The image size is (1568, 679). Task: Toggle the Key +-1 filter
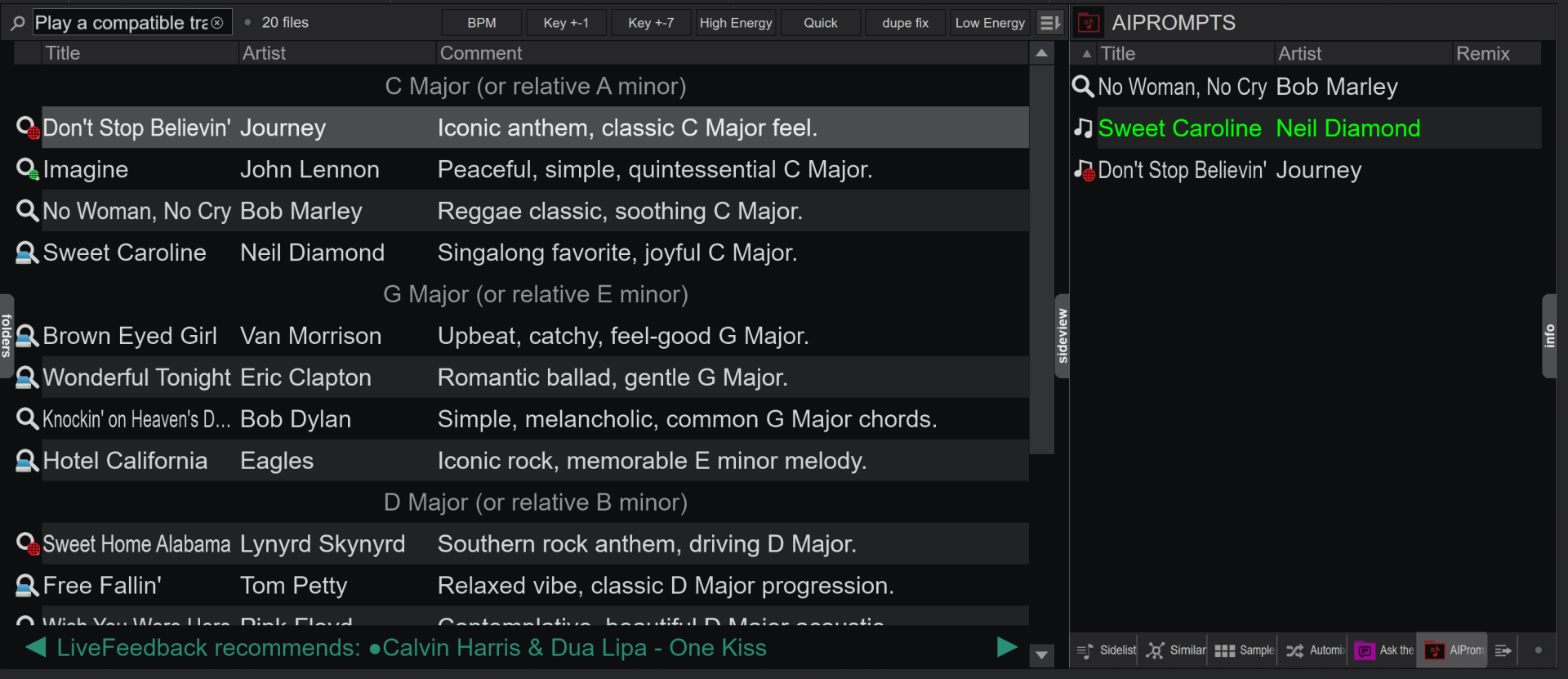566,23
